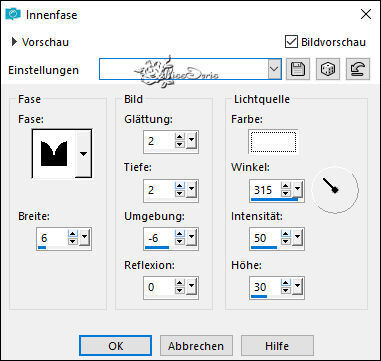Decrease Tiefe value with down arrow
This screenshot has height=361, width=381.
click(x=180, y=194)
